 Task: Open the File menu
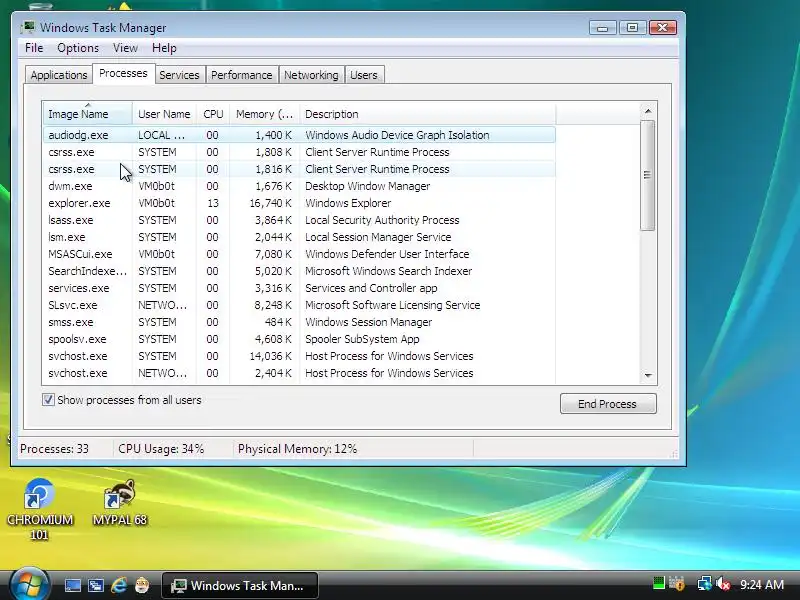[x=34, y=48]
